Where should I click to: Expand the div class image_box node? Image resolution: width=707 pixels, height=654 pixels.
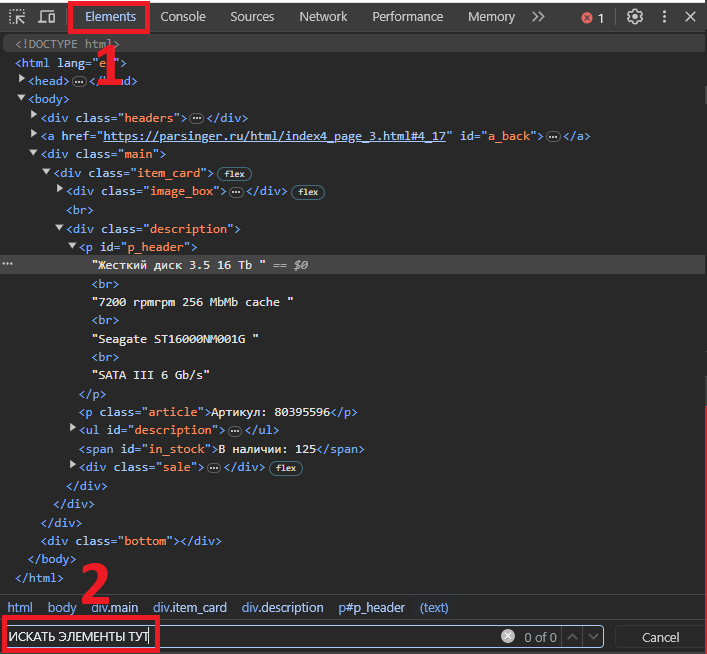[60, 188]
